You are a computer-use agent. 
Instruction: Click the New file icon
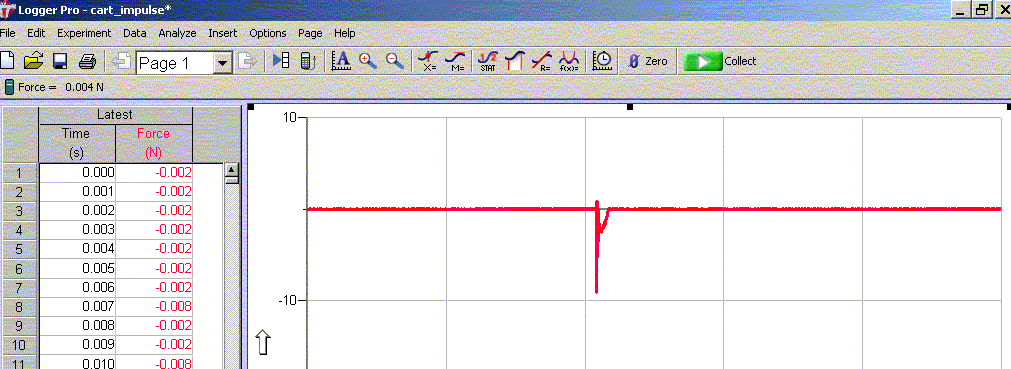coord(7,61)
